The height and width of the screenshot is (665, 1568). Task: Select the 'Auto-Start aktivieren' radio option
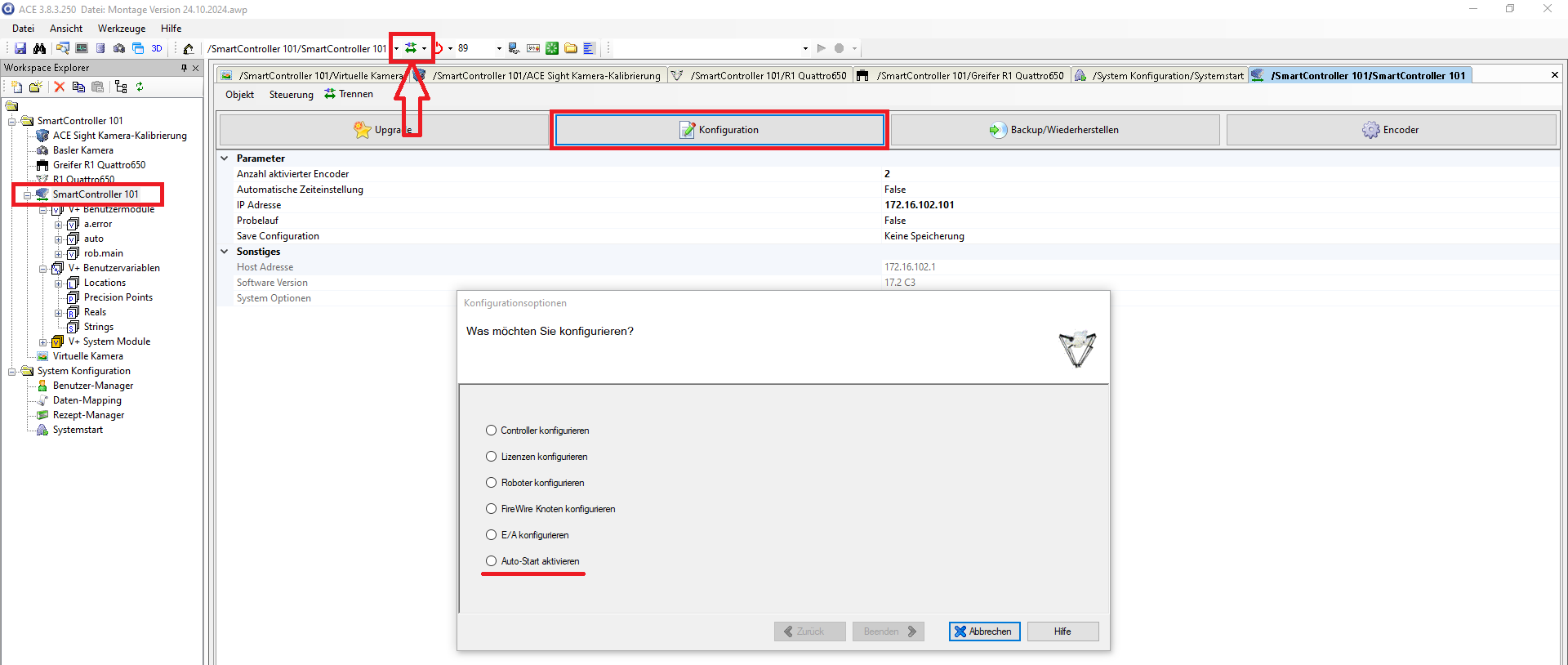pyautogui.click(x=492, y=561)
